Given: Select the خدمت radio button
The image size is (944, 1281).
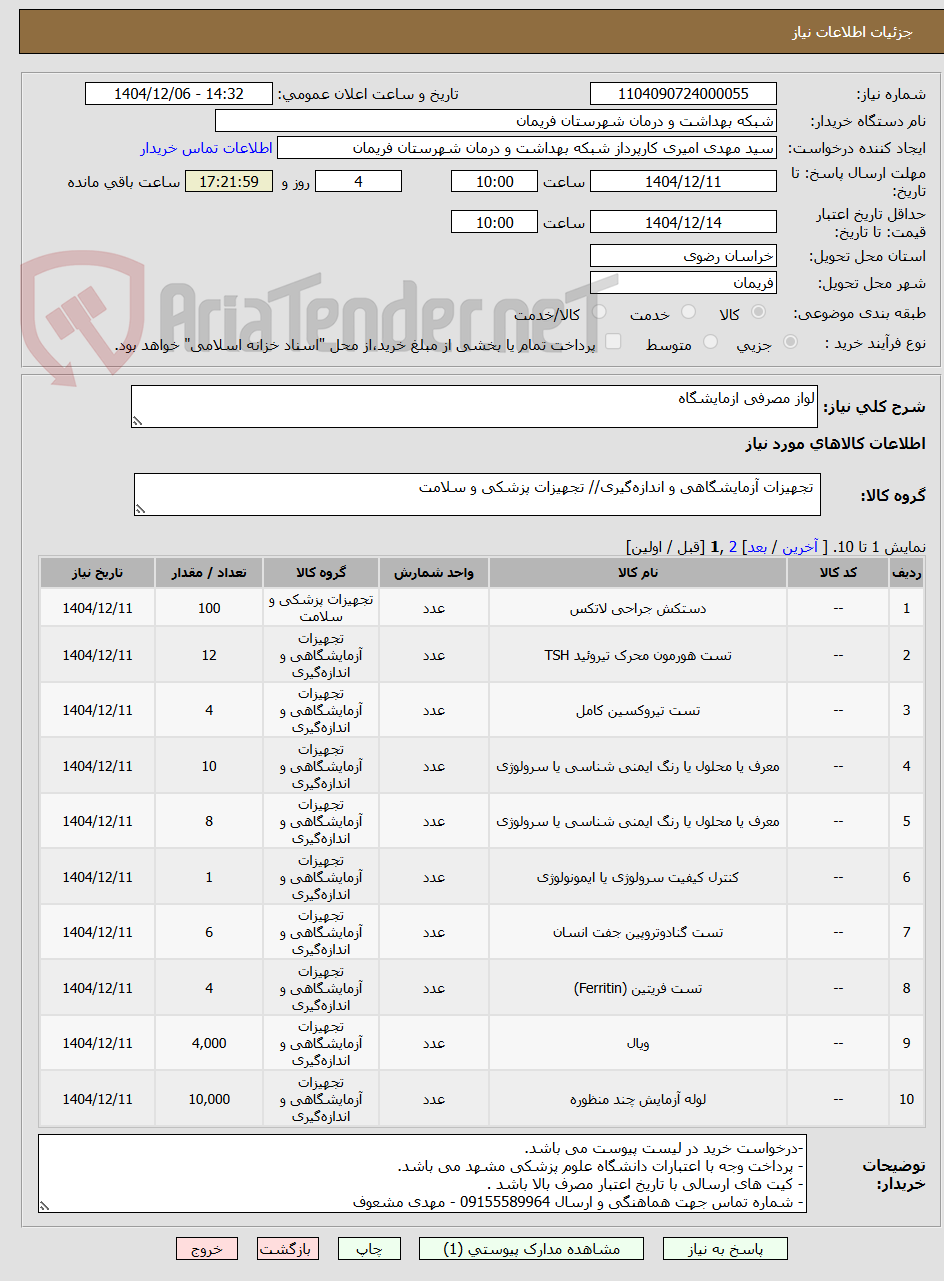Looking at the screenshot, I should coord(688,313).
